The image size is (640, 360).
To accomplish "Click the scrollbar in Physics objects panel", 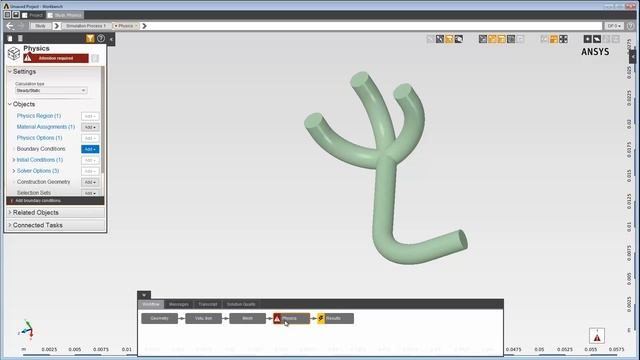I will tap(103, 119).
